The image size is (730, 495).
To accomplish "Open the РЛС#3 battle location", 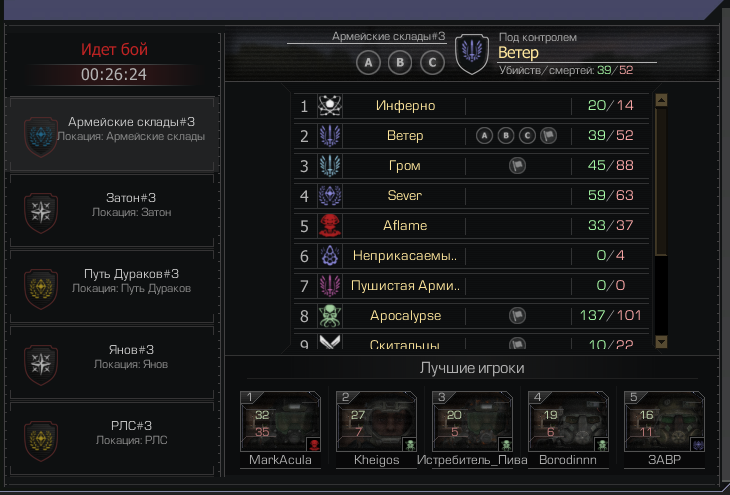I will point(112,439).
